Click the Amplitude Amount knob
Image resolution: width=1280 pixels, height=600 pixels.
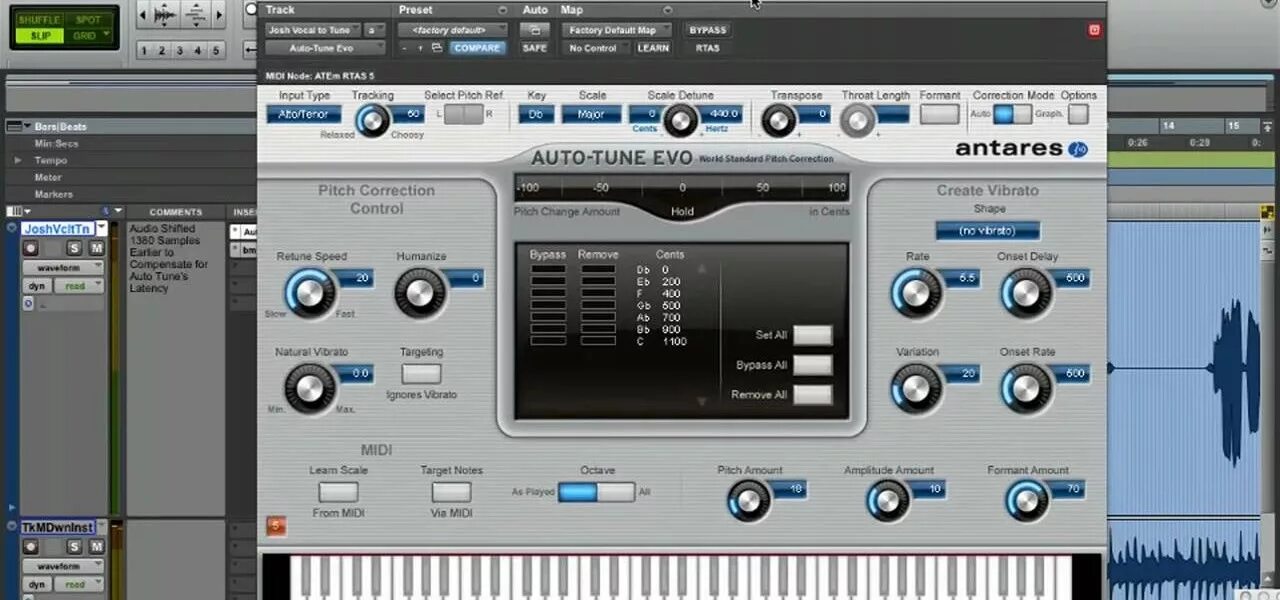coord(887,500)
